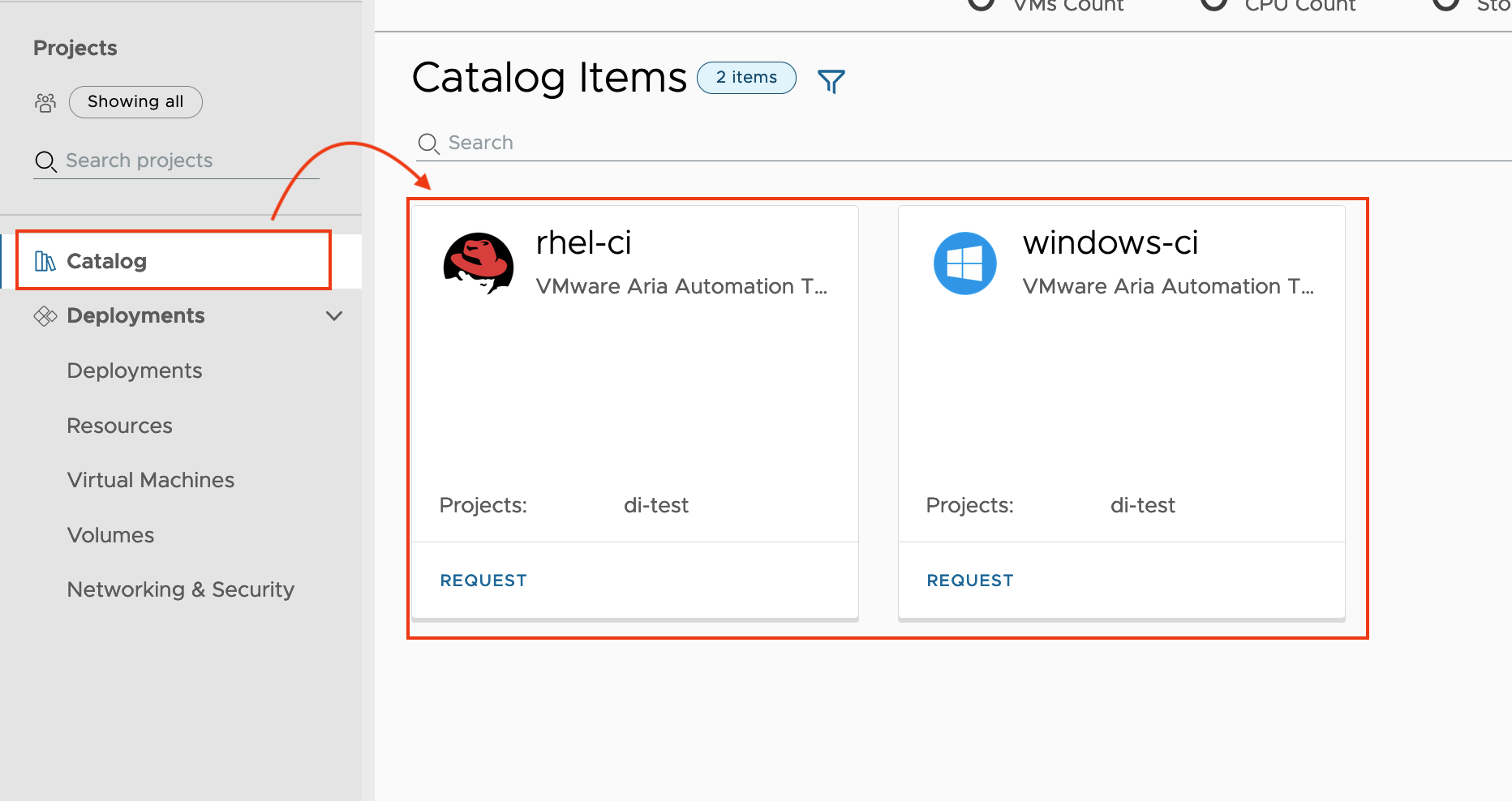Request the rhel-ci catalog item
Image resolution: width=1512 pixels, height=801 pixels.
[483, 580]
